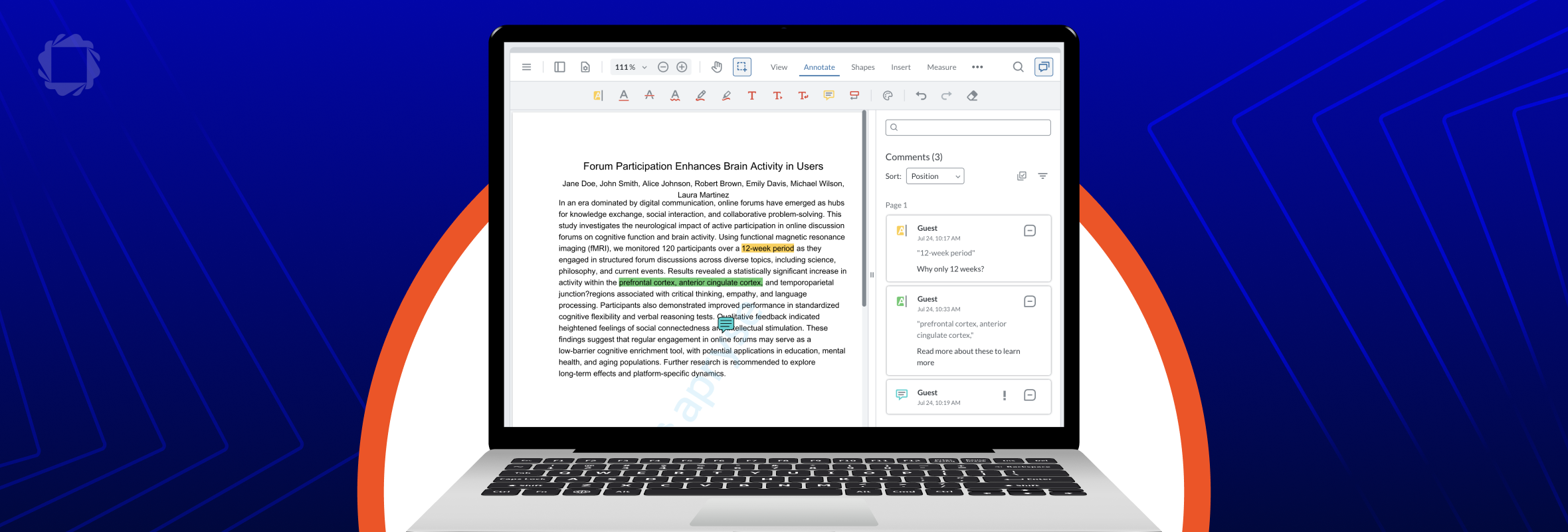Zoom in with the plus icon

(x=682, y=67)
